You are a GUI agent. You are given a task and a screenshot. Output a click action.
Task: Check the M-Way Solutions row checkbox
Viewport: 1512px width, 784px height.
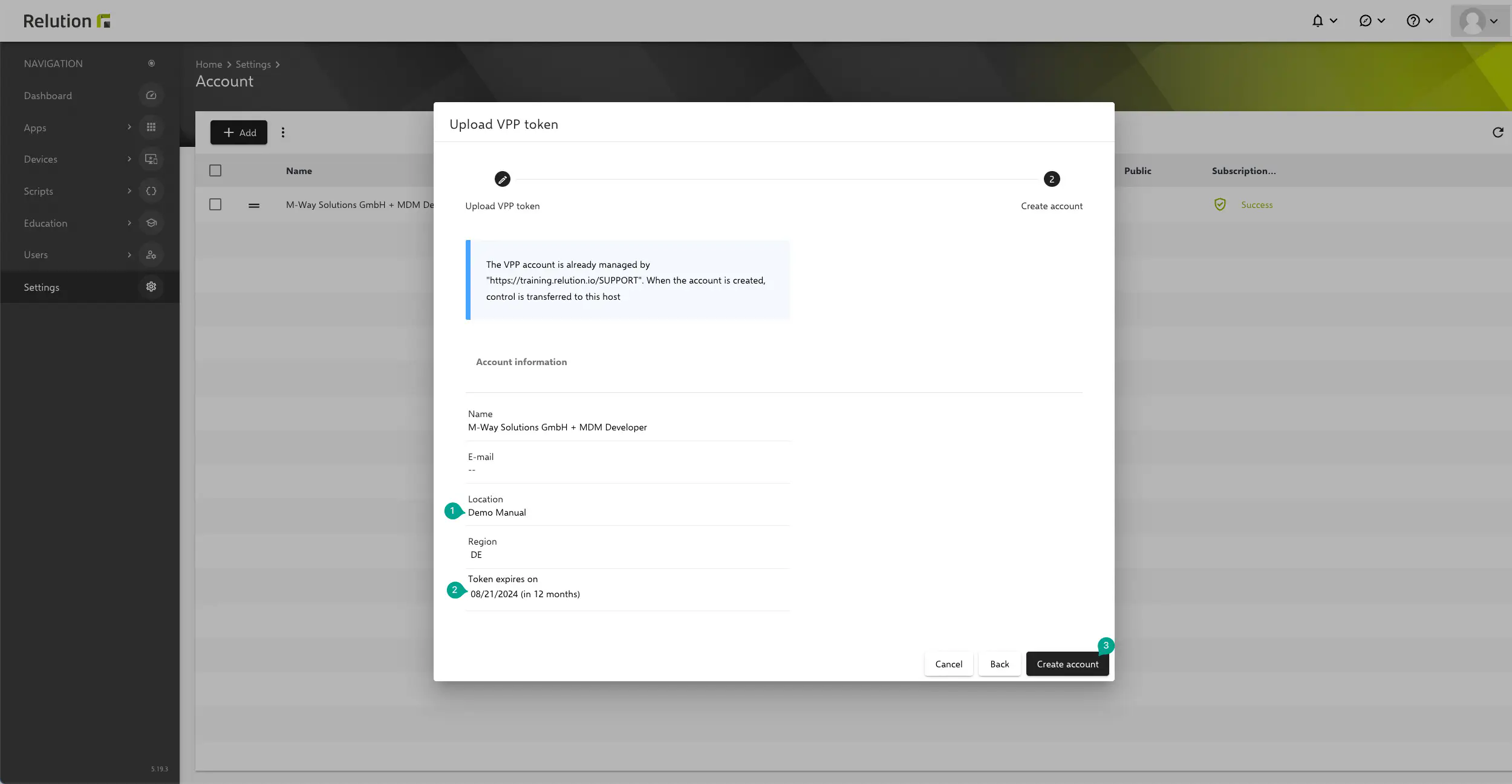215,205
